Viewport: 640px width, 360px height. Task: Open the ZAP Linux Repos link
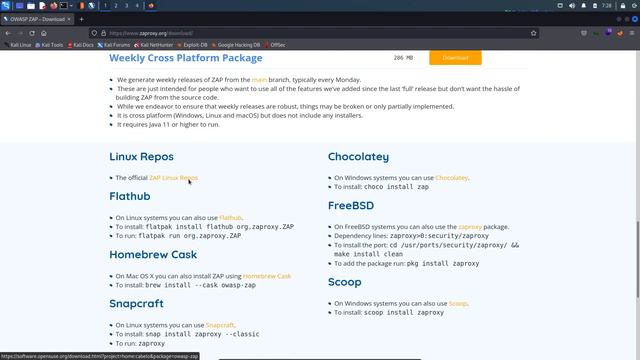(173, 178)
